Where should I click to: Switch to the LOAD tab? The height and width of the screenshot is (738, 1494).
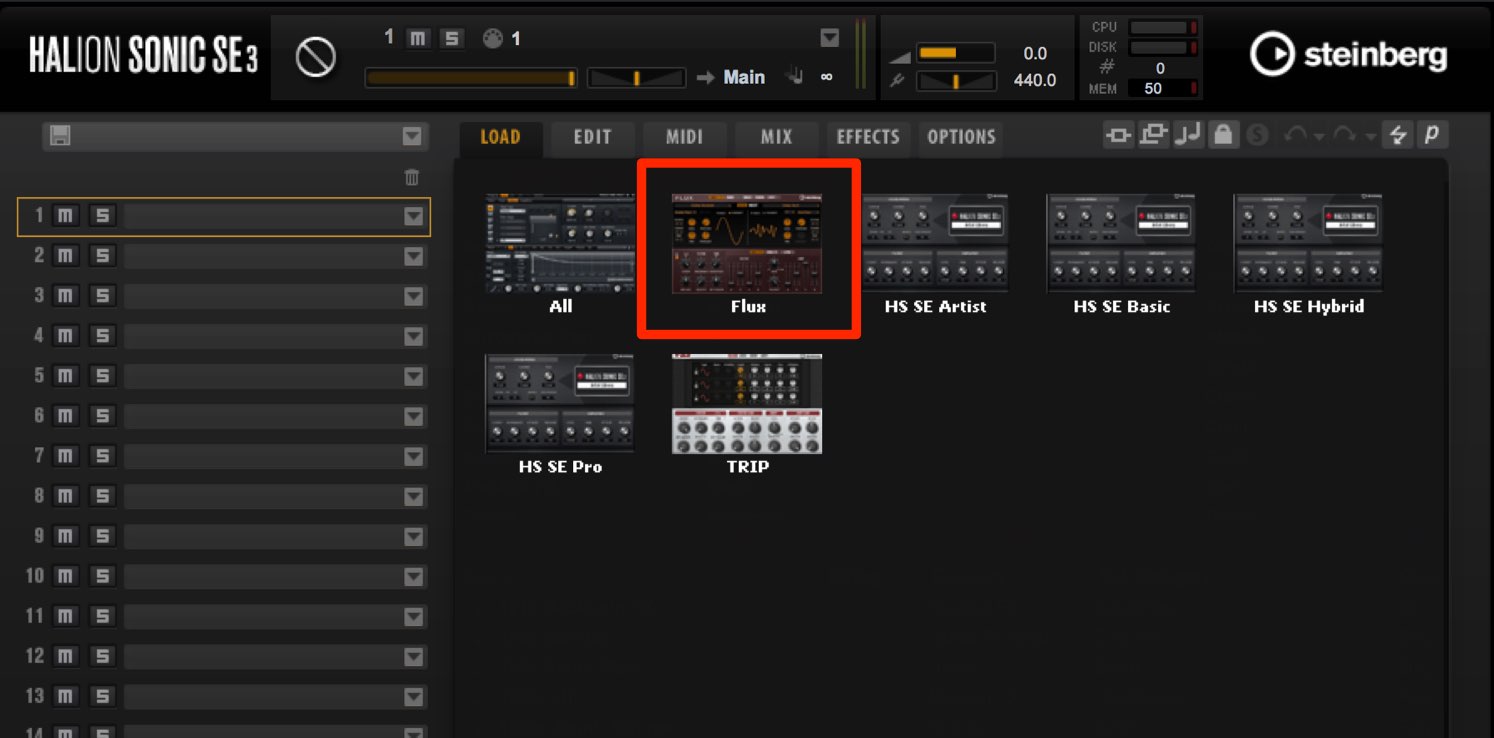pos(500,137)
